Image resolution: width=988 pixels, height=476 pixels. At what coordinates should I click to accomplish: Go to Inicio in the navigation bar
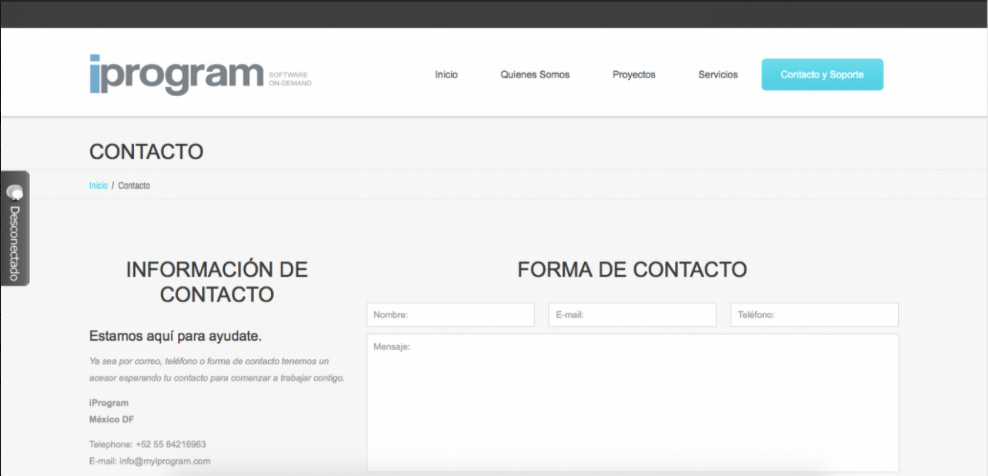446,75
